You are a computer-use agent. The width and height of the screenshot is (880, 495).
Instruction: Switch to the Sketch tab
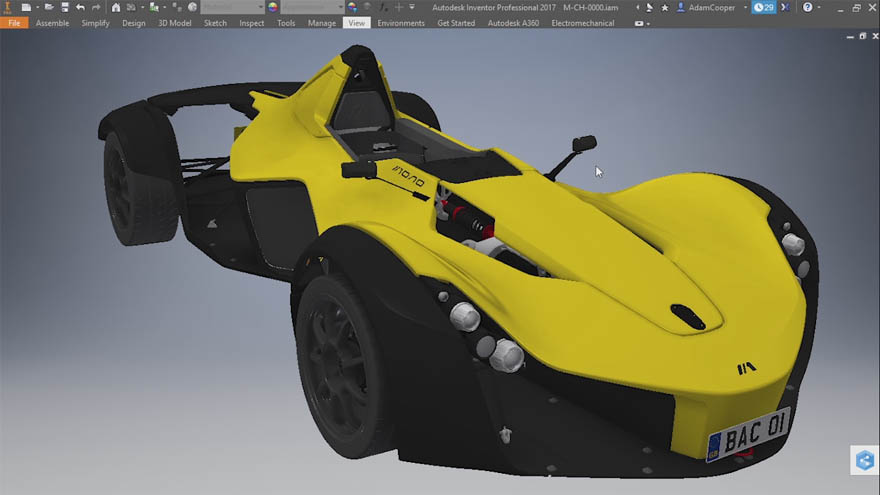coord(216,23)
